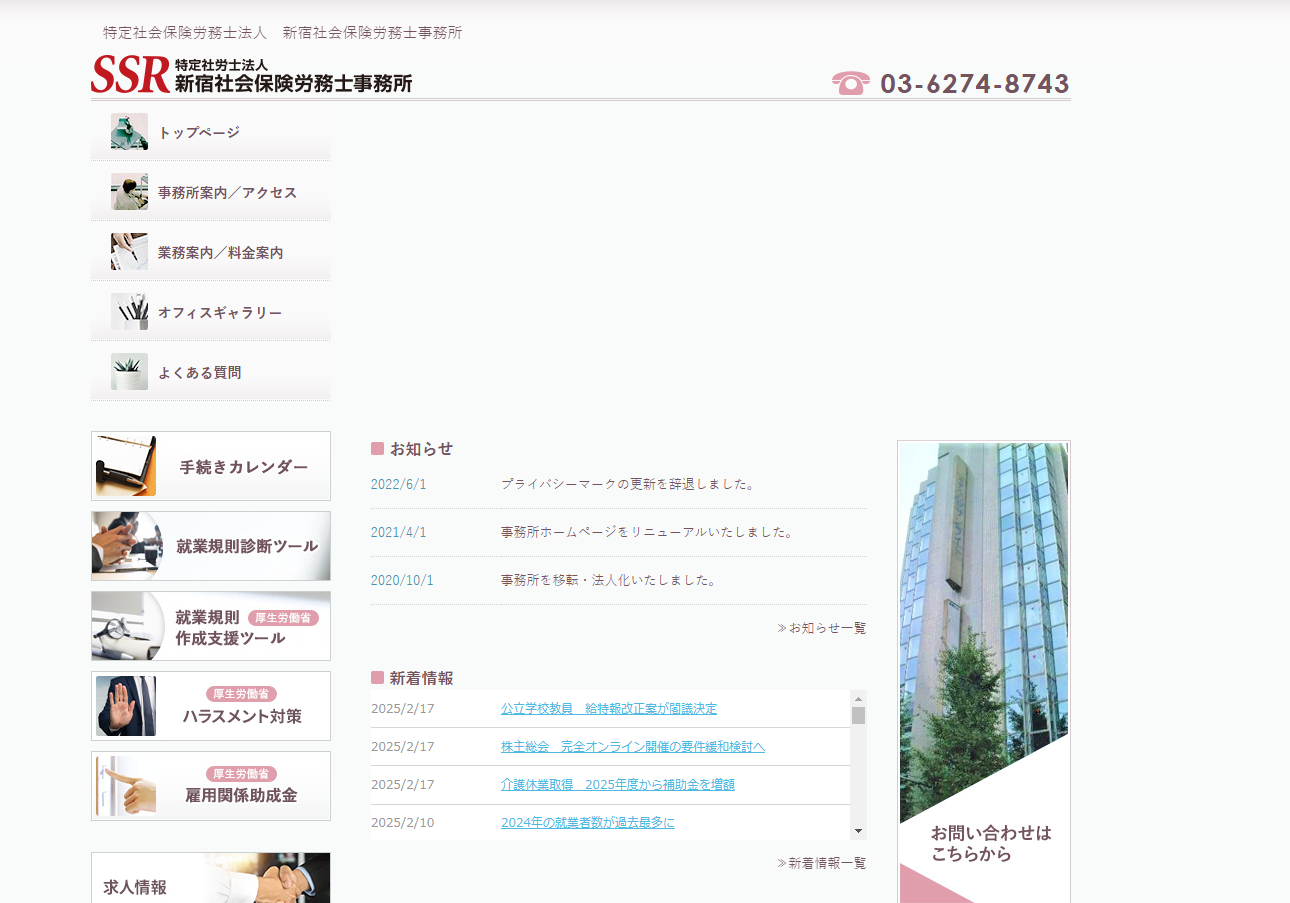The height and width of the screenshot is (903, 1290).
Task: Click the news list scroll-down arrow
Action: pos(858,832)
